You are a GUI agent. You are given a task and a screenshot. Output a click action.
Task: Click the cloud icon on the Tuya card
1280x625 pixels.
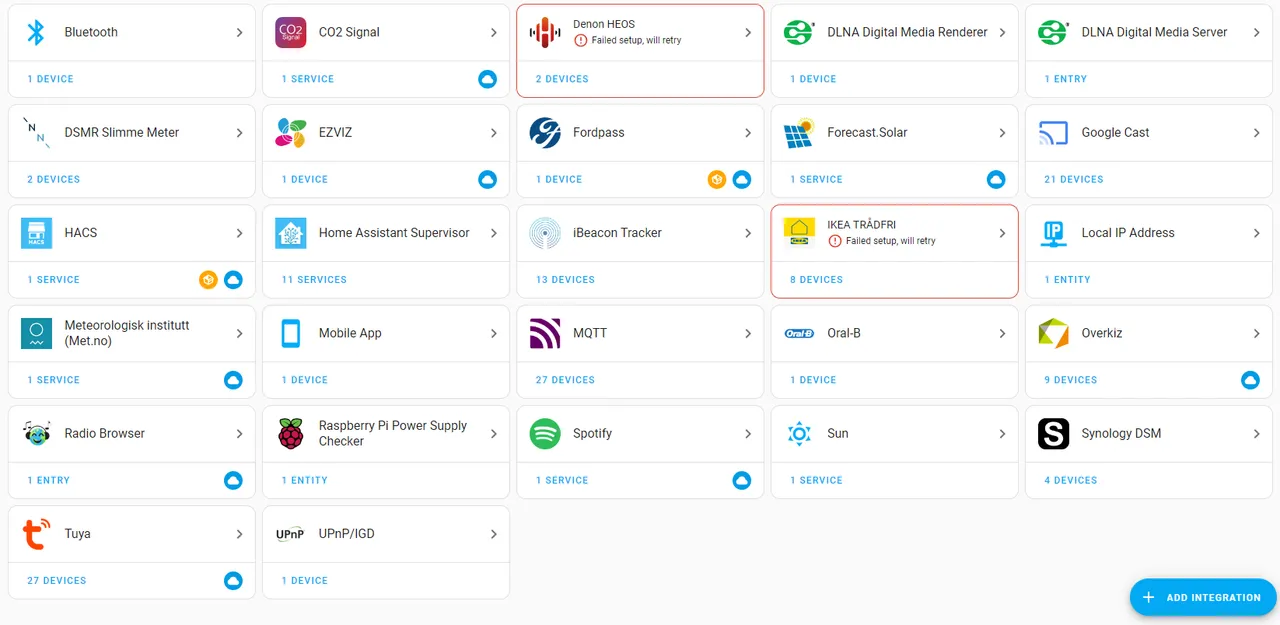click(233, 581)
